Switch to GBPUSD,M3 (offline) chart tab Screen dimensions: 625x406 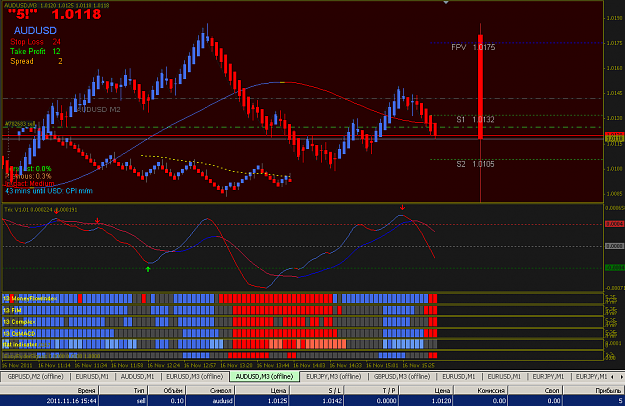[402, 376]
